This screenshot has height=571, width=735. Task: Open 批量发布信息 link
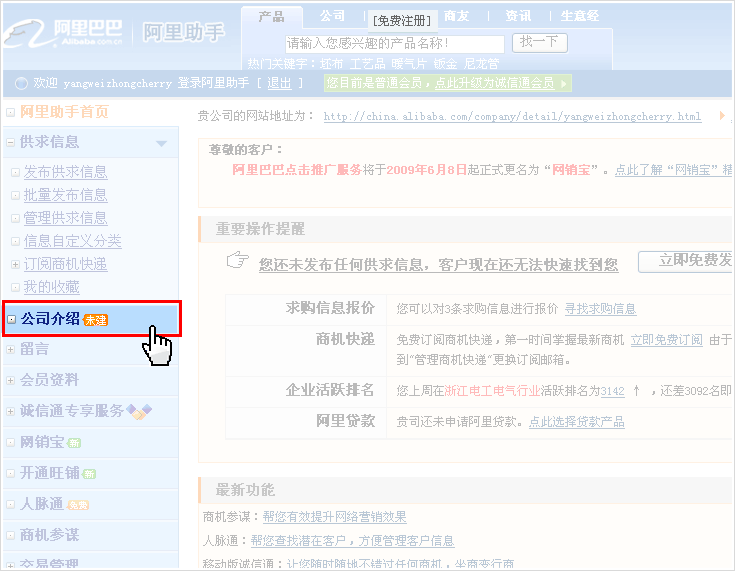coord(65,195)
